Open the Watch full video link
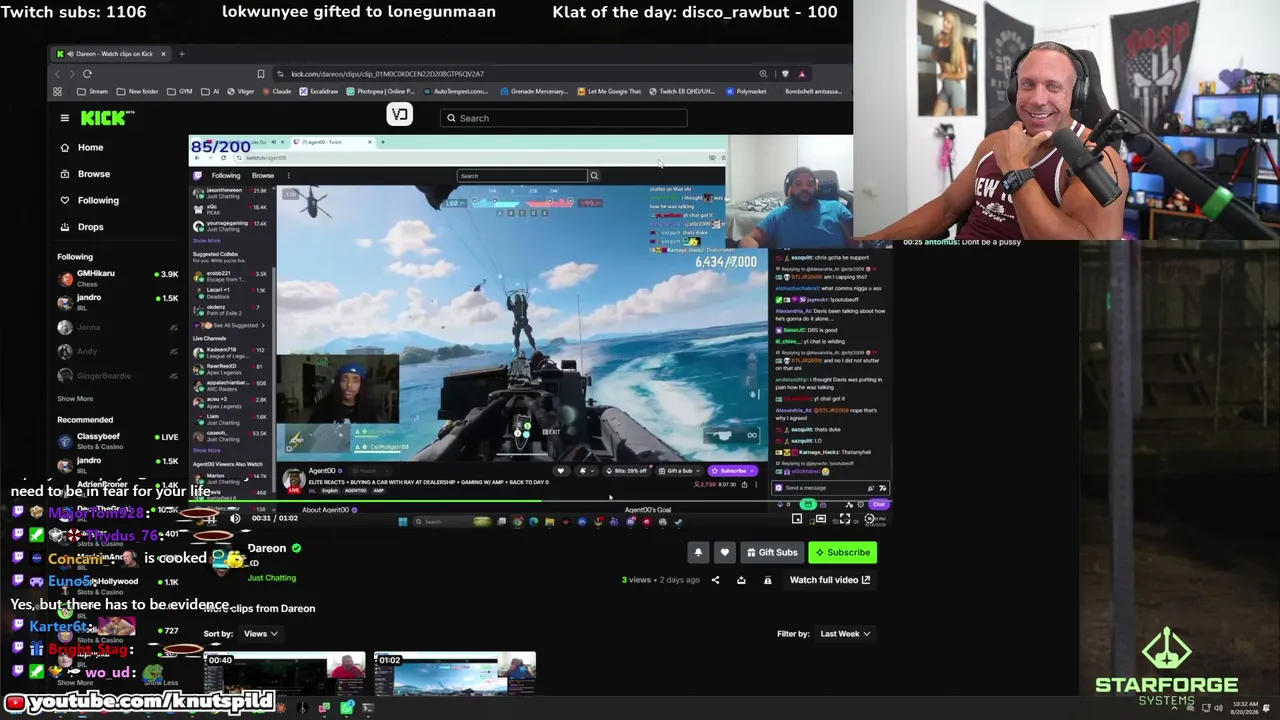 tap(830, 580)
